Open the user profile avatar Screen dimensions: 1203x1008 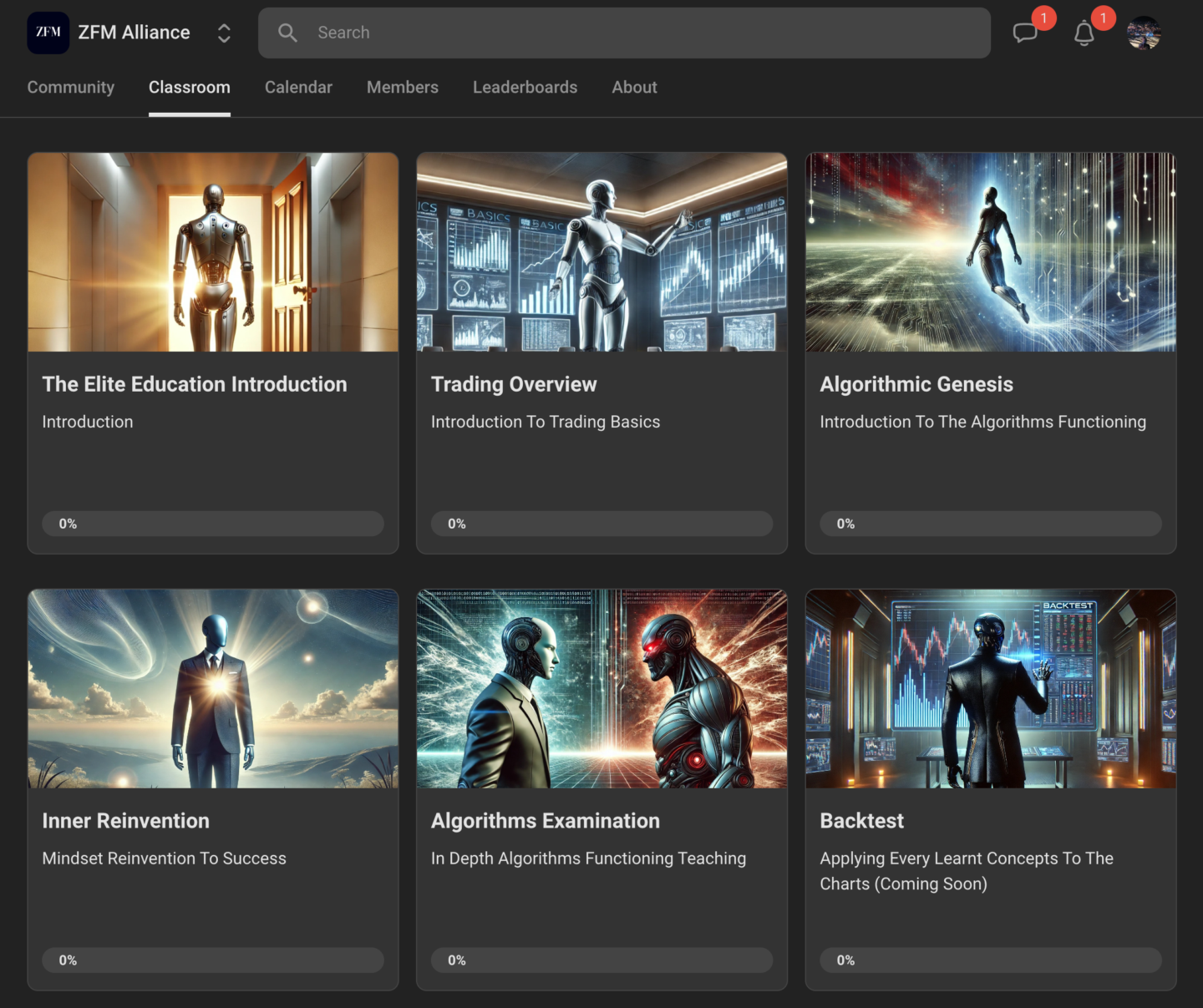(x=1143, y=33)
